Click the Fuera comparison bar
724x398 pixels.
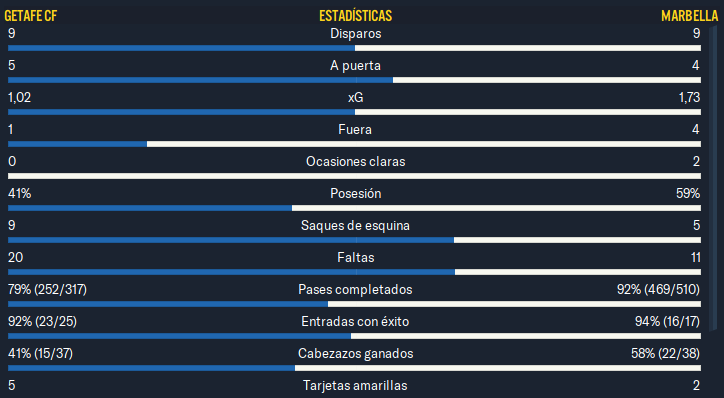[354, 144]
